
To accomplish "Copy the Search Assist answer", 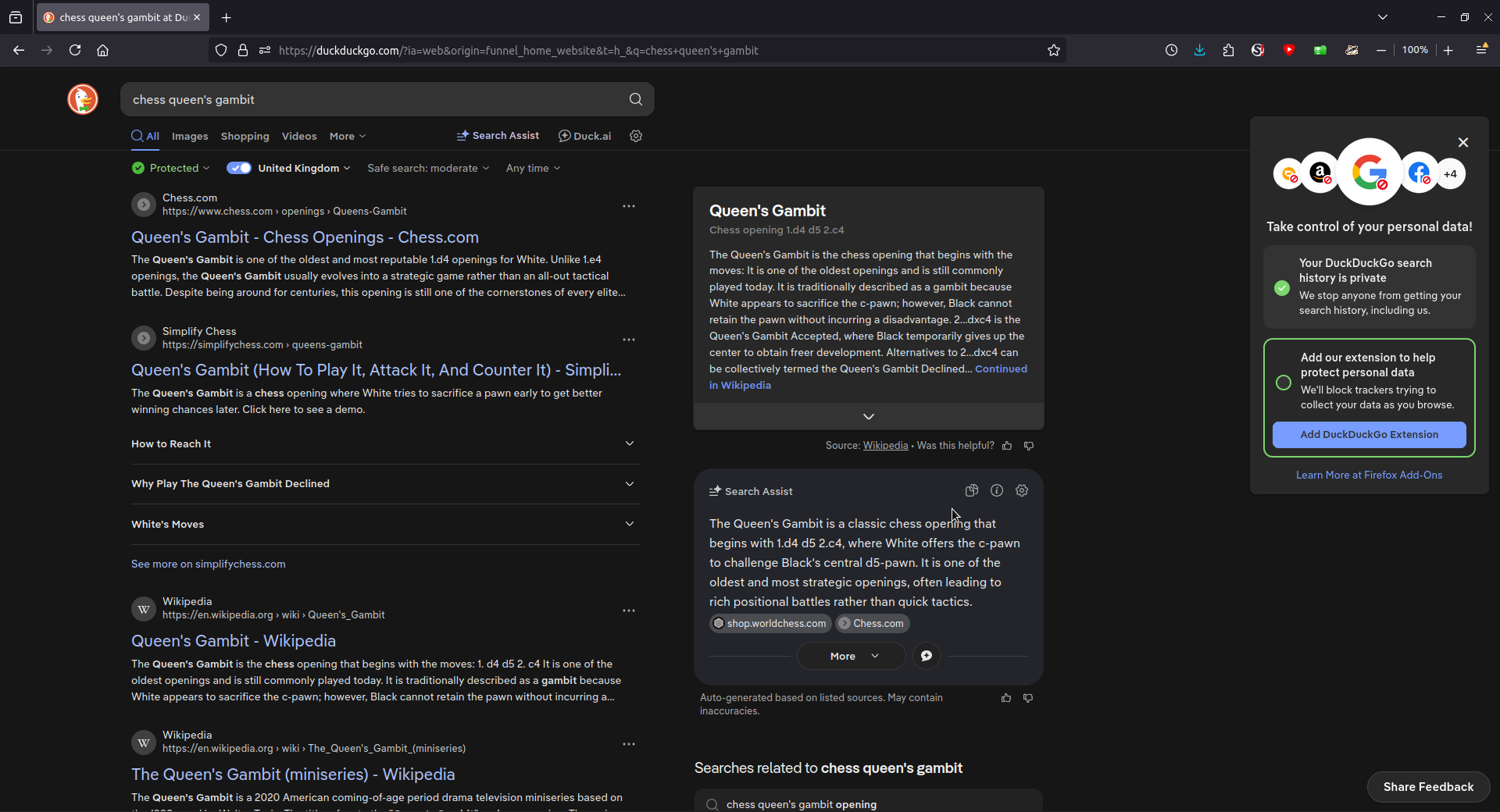I will coord(972,490).
